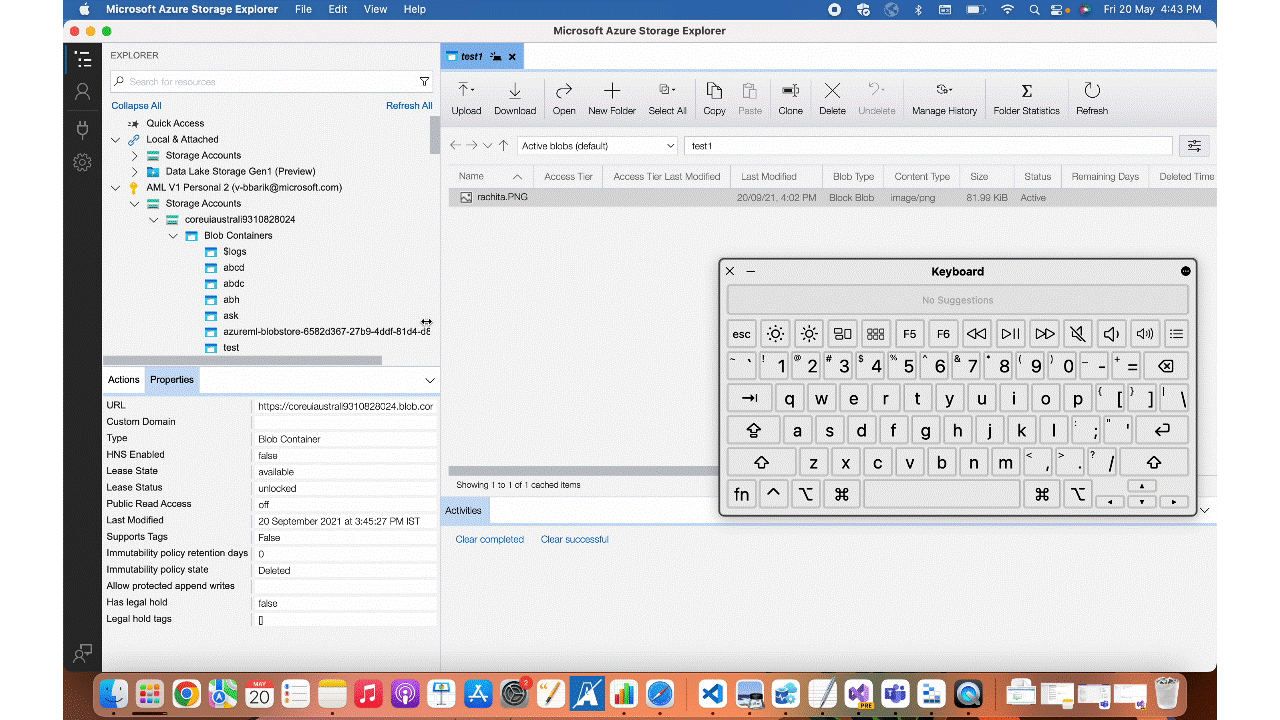Click the Clear completed link

pyautogui.click(x=490, y=540)
